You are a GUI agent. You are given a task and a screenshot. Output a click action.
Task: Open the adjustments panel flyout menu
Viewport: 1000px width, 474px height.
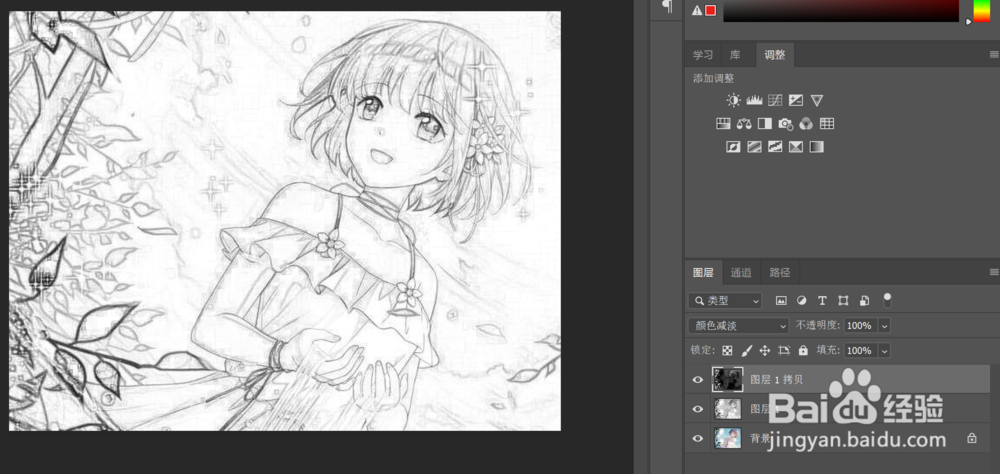pos(994,56)
